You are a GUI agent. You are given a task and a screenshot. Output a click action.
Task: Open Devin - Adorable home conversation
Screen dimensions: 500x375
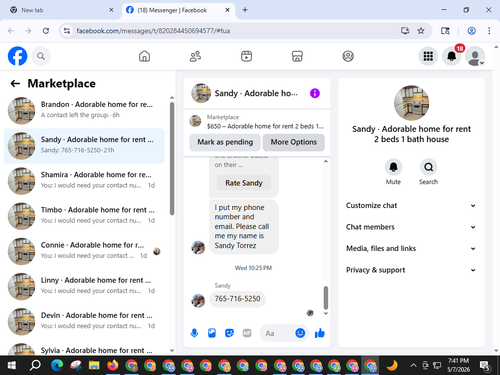(84, 321)
